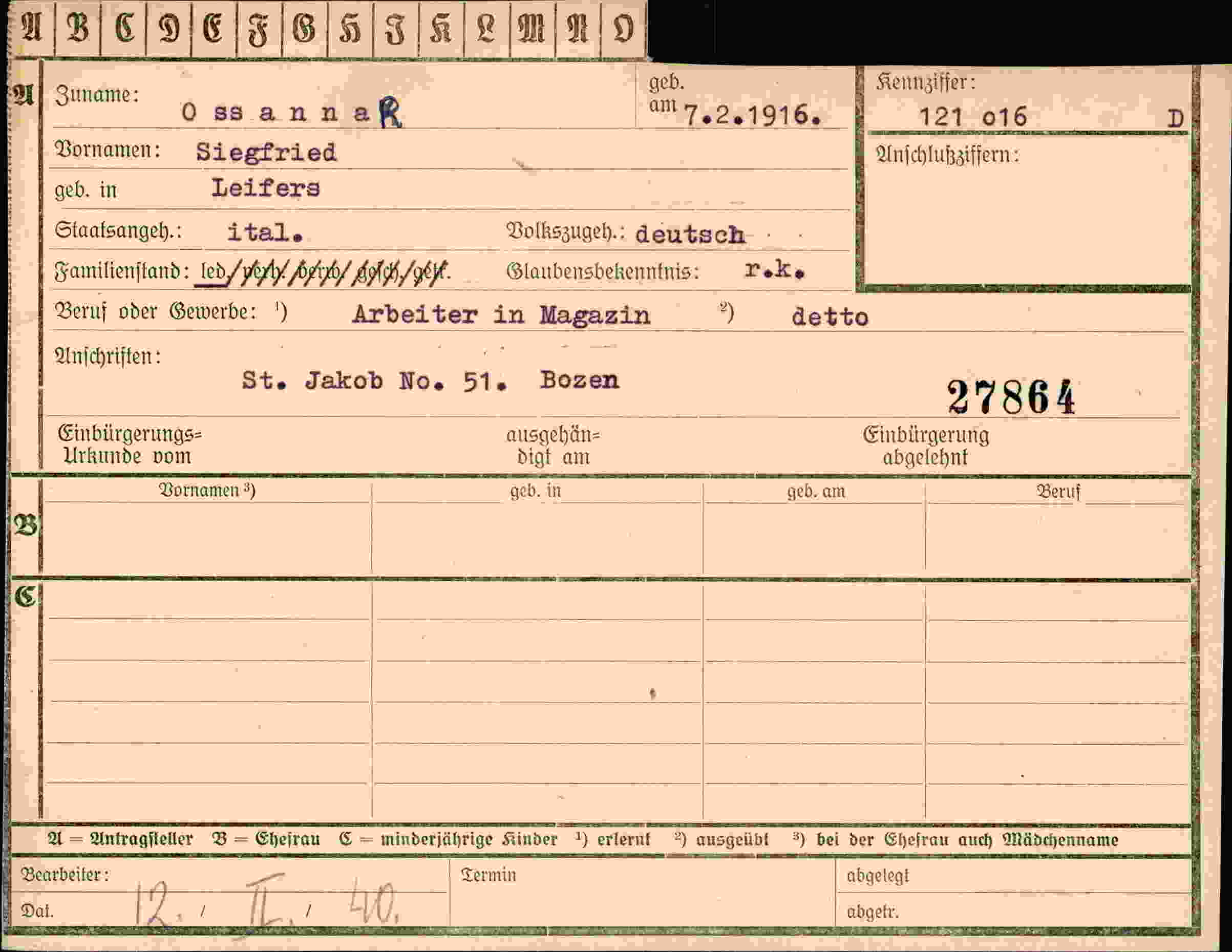Click the underlined marital status 'led'
Viewport: 1232px width, 952px height.
pyautogui.click(x=213, y=272)
